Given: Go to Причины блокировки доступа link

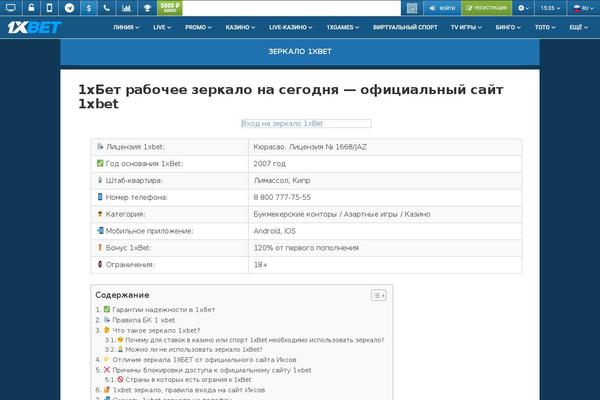Looking at the screenshot, I should click(x=212, y=370).
